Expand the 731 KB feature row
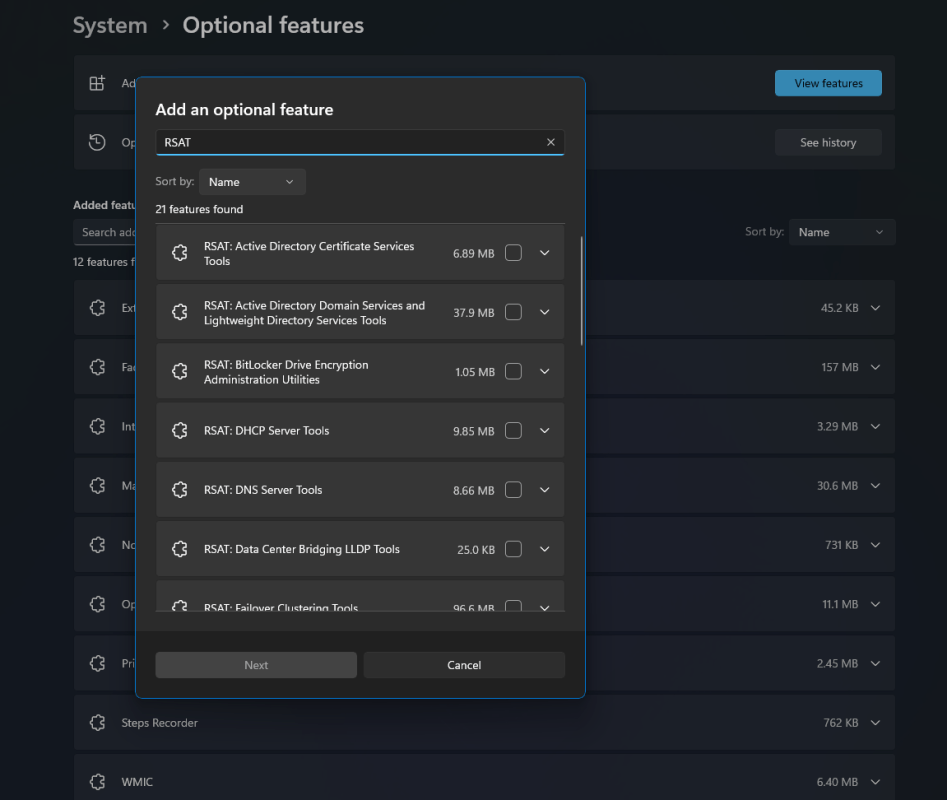This screenshot has width=947, height=800. [875, 545]
